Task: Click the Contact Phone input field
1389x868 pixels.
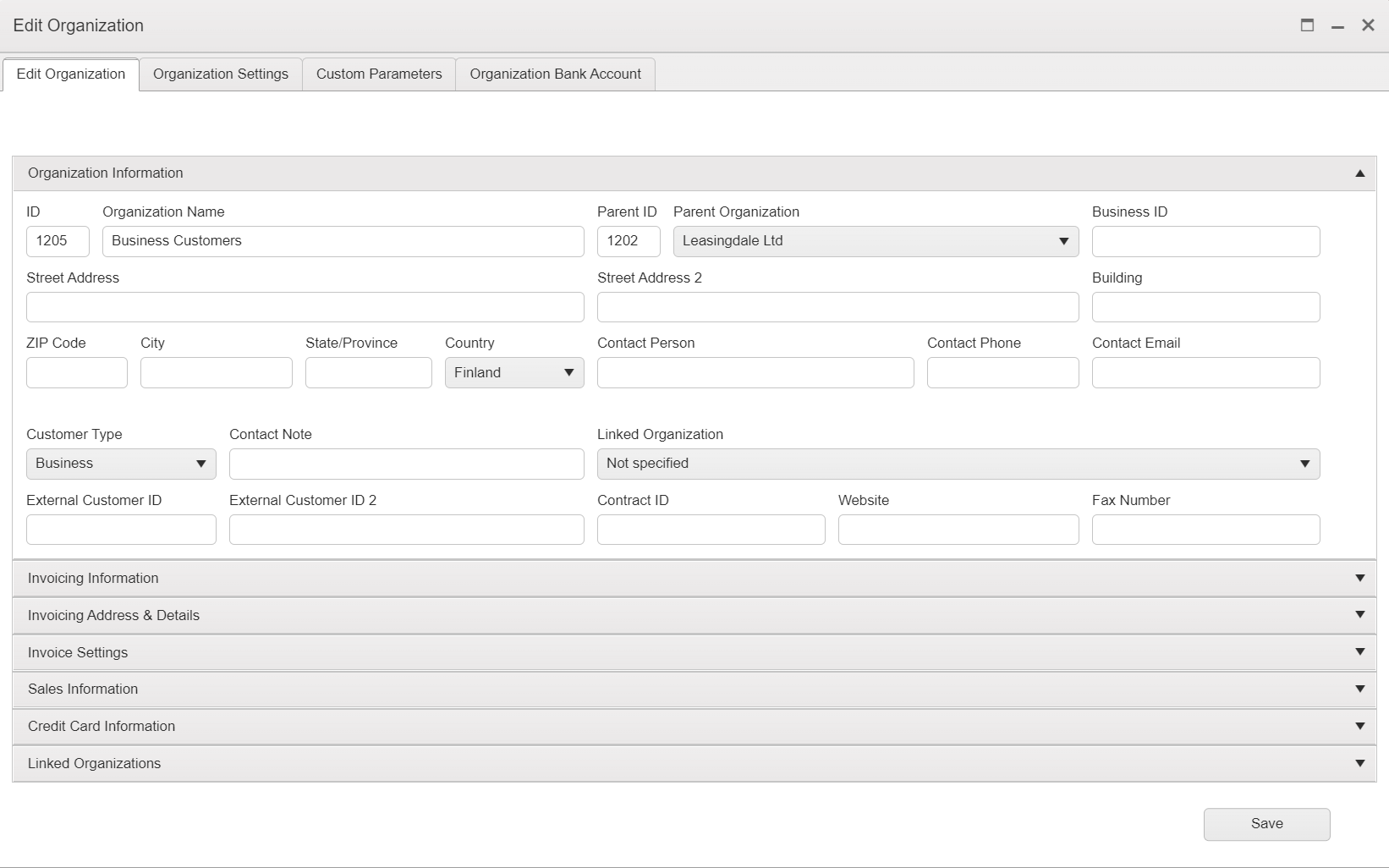Action: (x=1002, y=373)
